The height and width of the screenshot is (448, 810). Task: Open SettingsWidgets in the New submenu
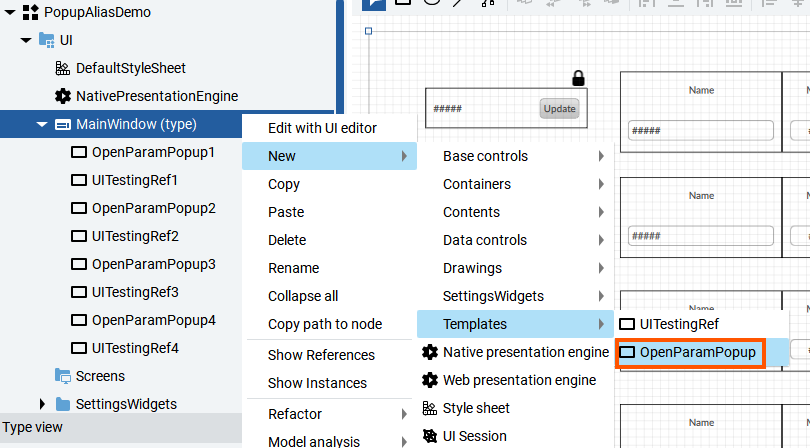point(515,296)
